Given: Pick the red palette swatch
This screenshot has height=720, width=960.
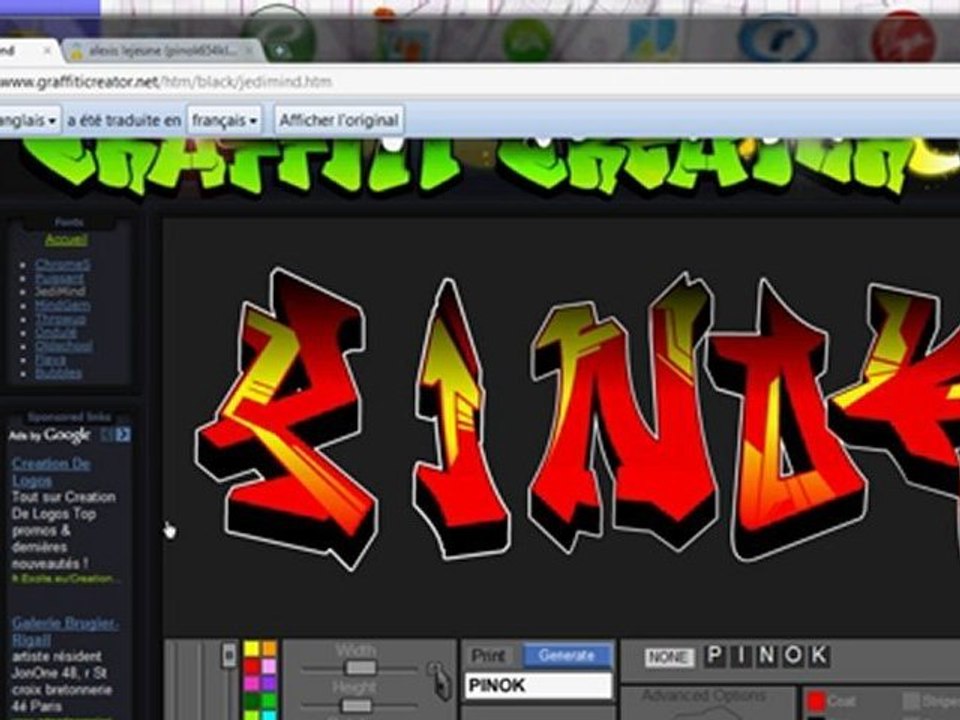Looking at the screenshot, I should [x=252, y=666].
